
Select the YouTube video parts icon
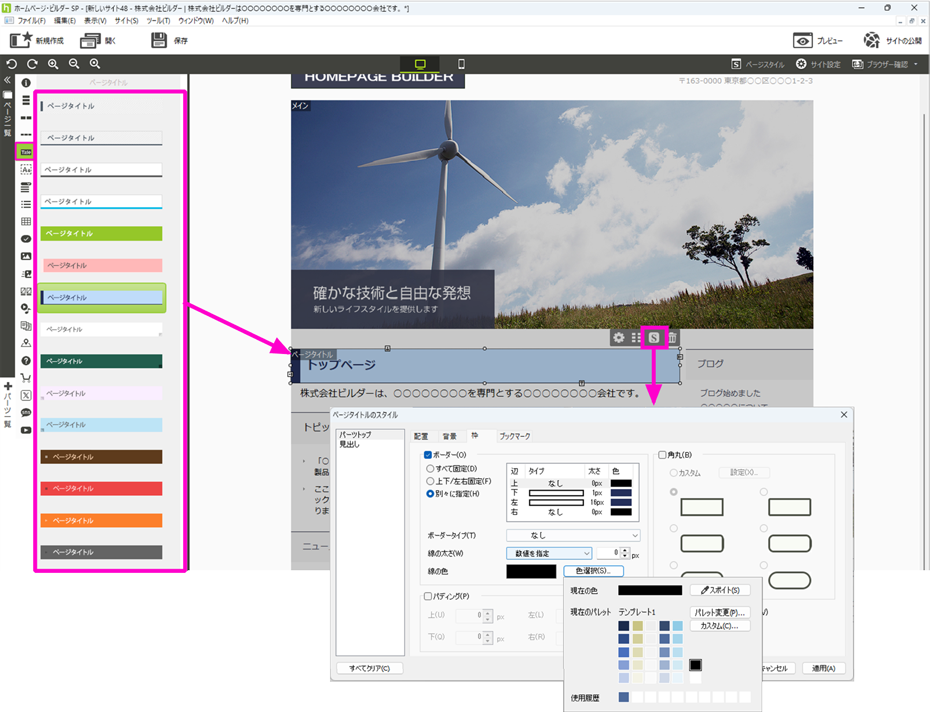[26, 430]
